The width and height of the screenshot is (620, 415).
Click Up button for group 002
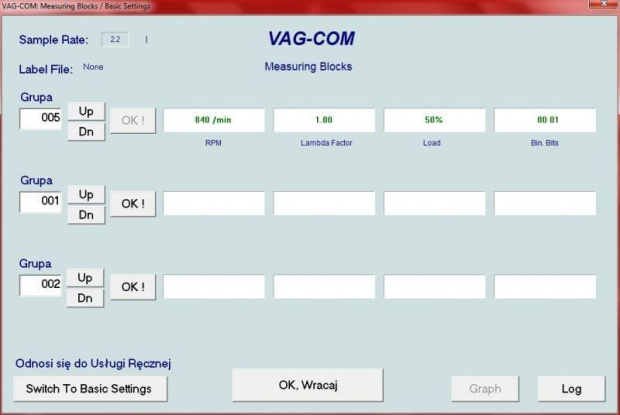pos(85,278)
